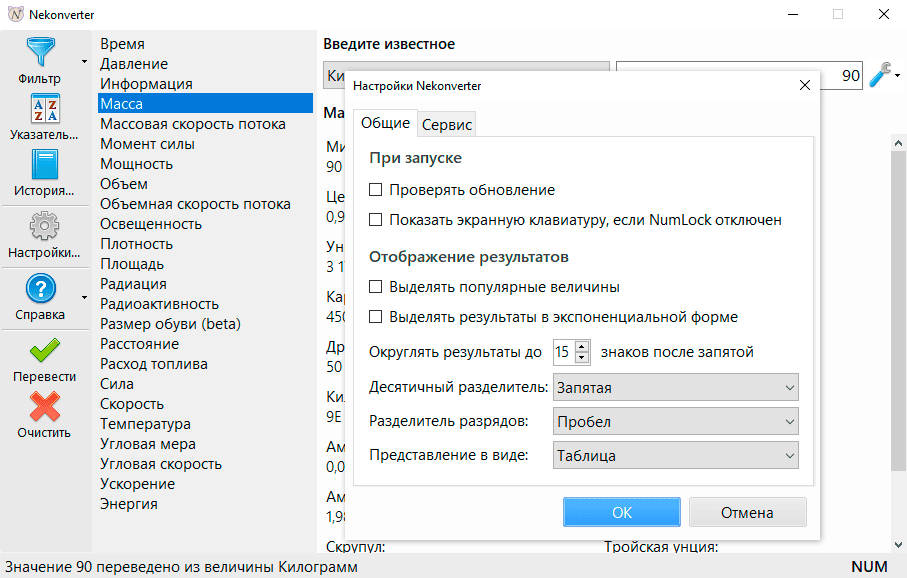Select Освещенность in the category list
The image size is (907, 578).
pos(151,224)
